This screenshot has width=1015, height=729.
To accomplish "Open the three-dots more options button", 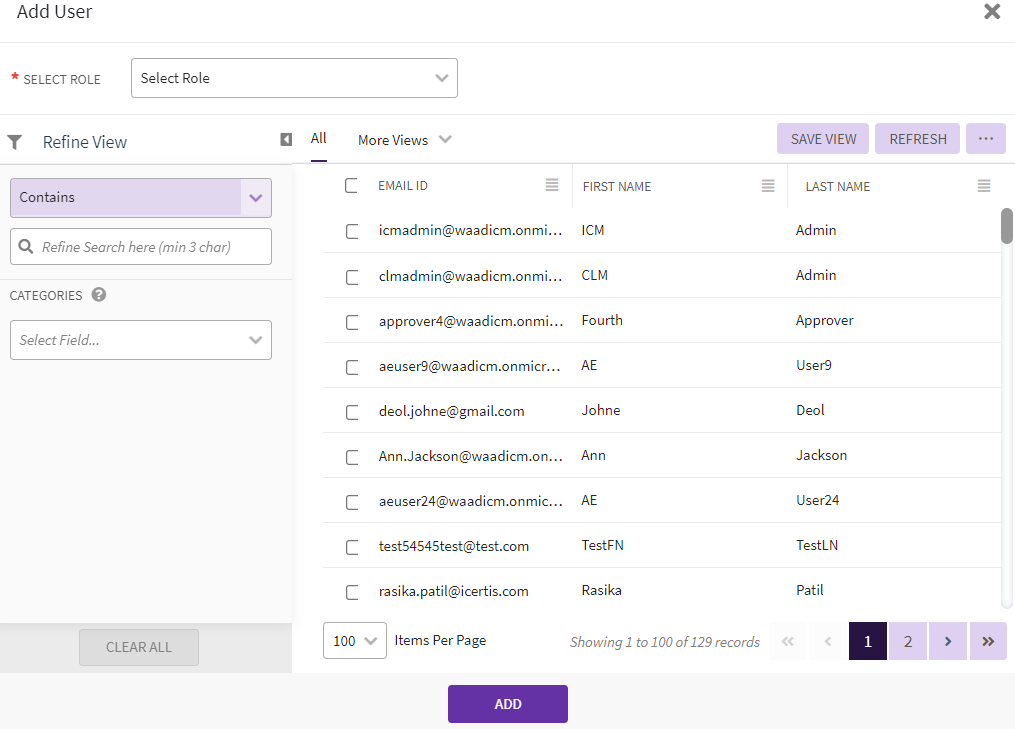I will point(985,139).
